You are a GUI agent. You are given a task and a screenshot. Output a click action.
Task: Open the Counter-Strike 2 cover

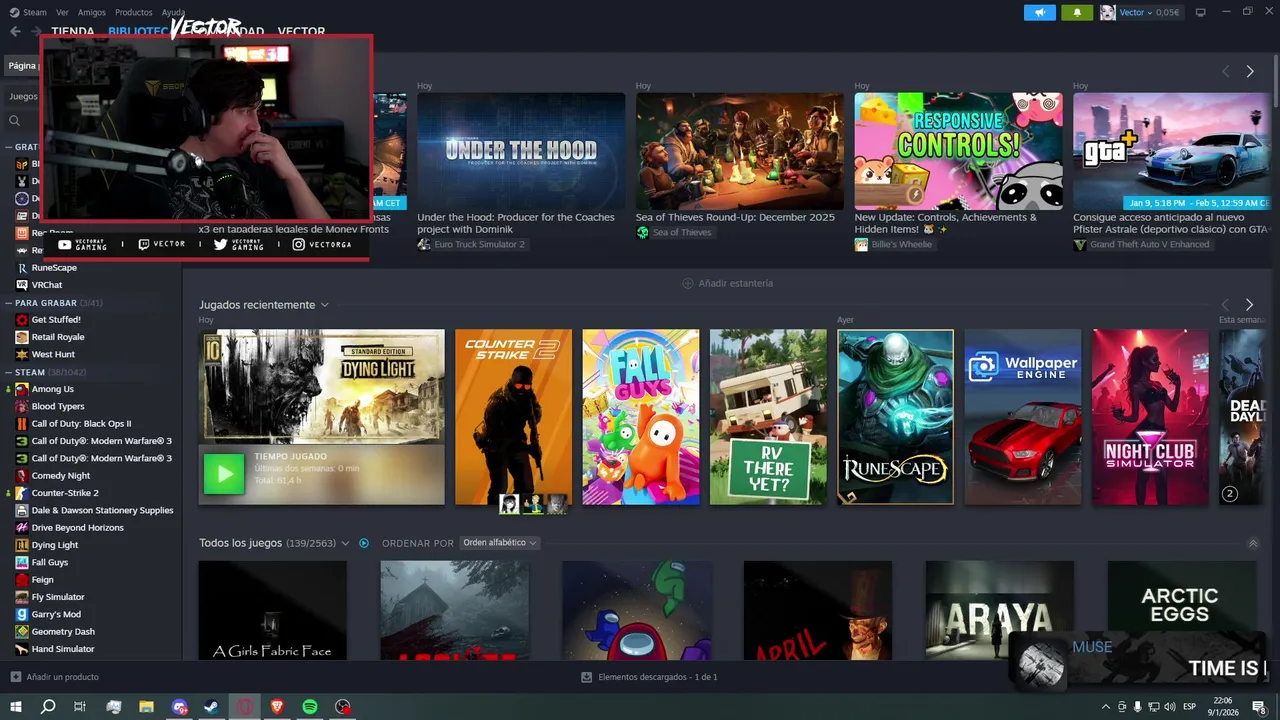click(513, 417)
